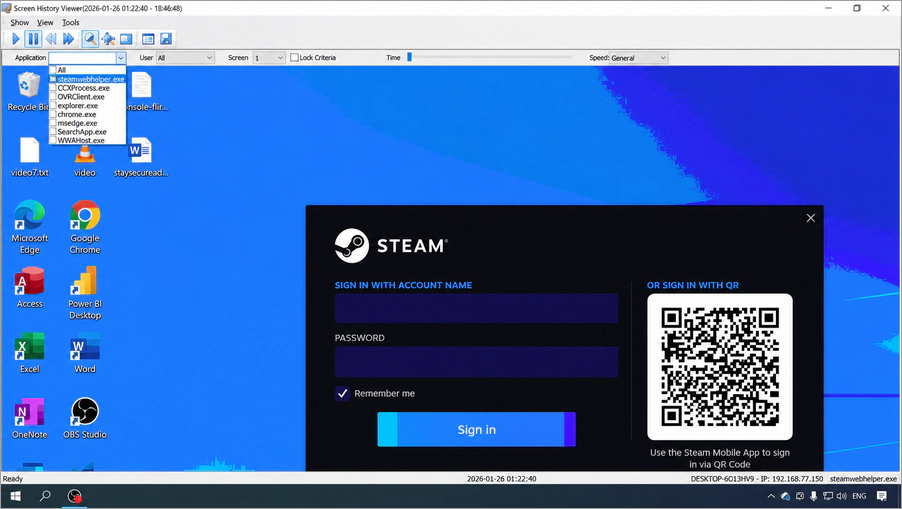Check explorer.exe in the Application list

tap(53, 105)
